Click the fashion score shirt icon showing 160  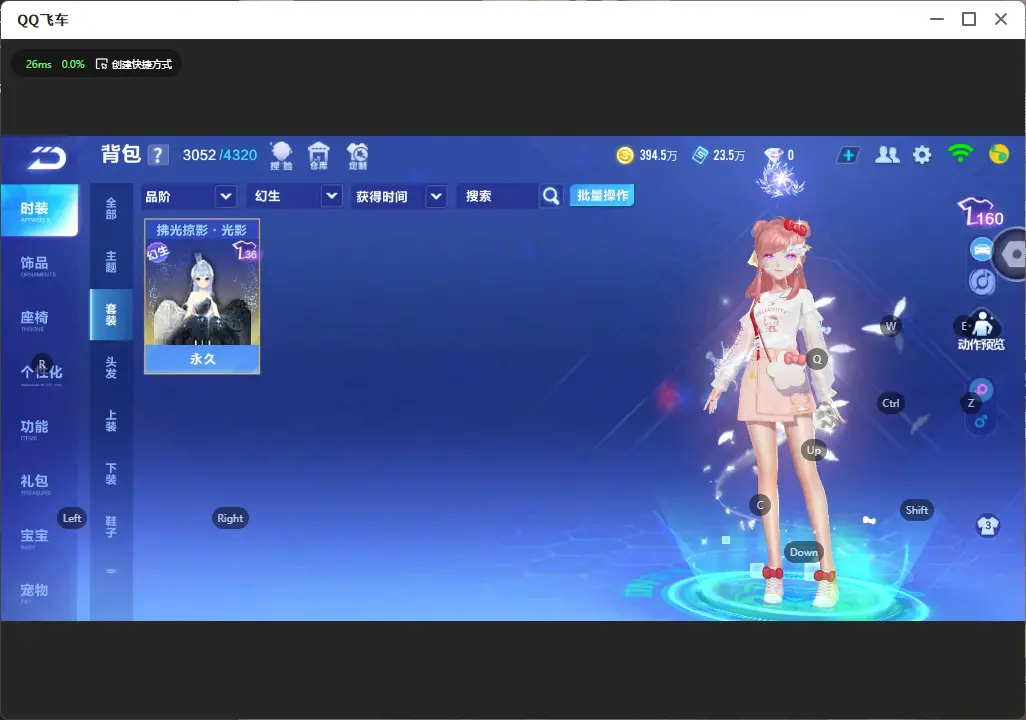pos(980,213)
